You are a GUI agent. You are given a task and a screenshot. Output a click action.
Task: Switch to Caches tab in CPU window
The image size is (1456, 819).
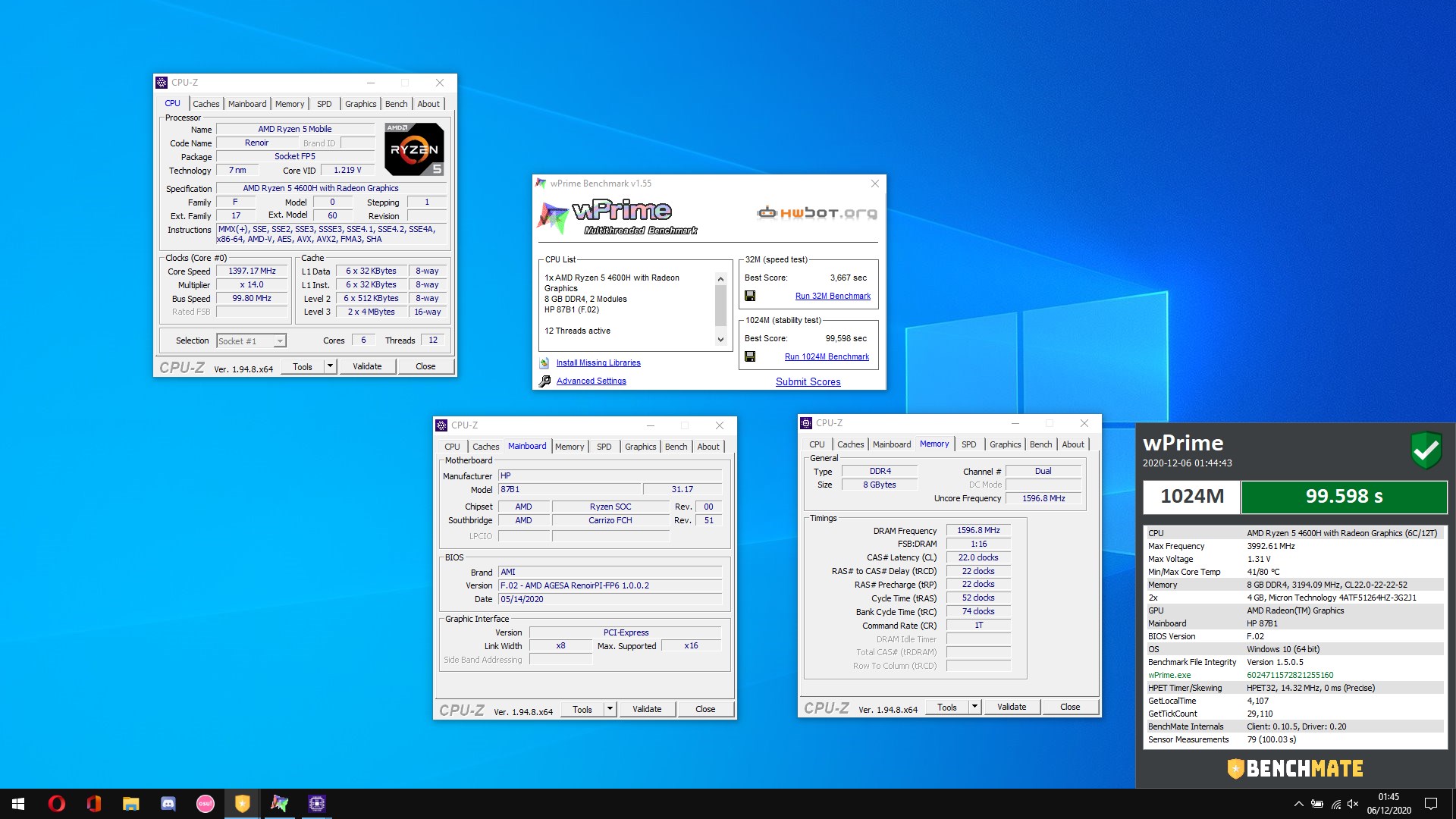[206, 104]
